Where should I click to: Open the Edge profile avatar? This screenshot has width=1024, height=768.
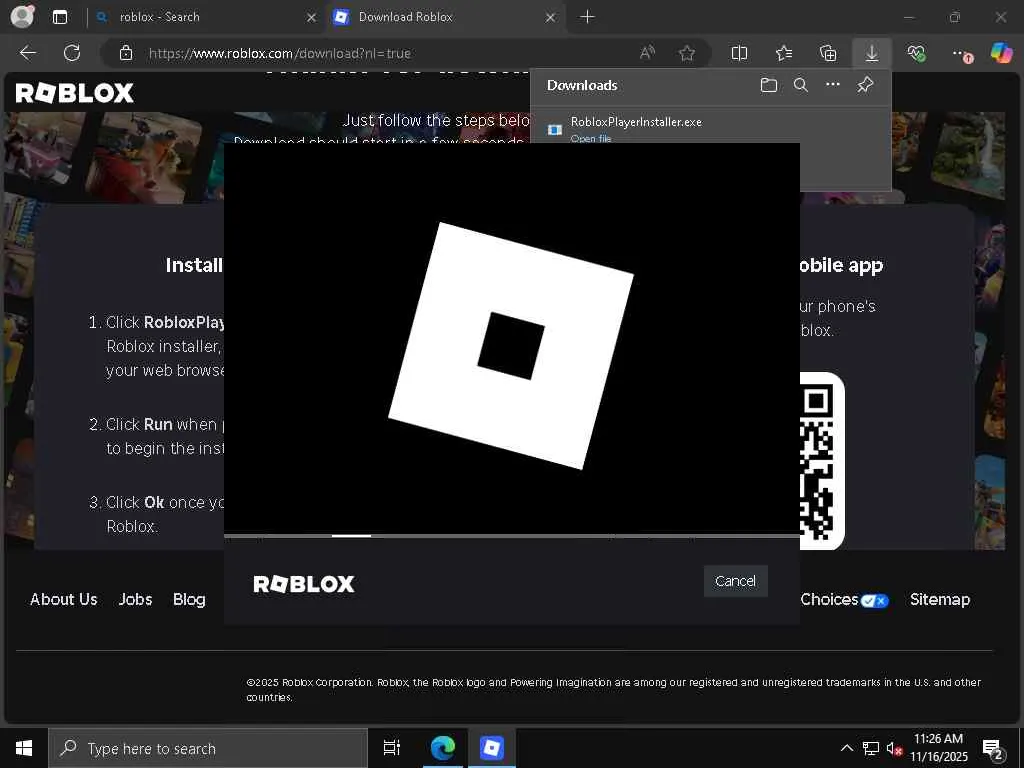pos(22,17)
